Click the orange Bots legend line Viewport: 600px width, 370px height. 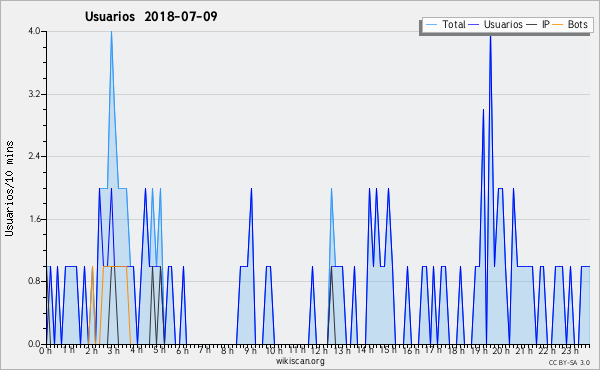558,25
